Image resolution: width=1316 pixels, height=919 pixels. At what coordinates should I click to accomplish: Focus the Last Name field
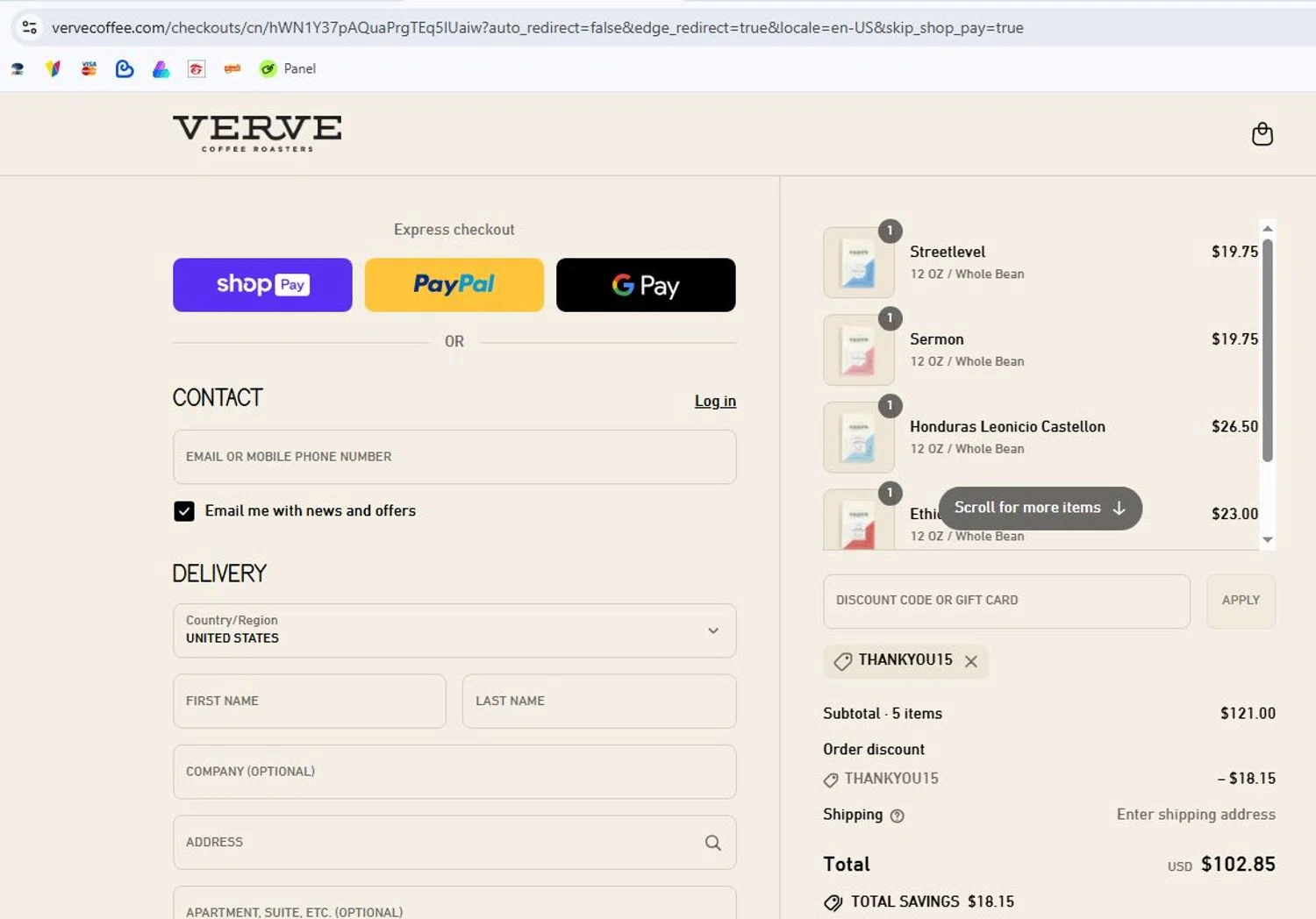(x=599, y=701)
